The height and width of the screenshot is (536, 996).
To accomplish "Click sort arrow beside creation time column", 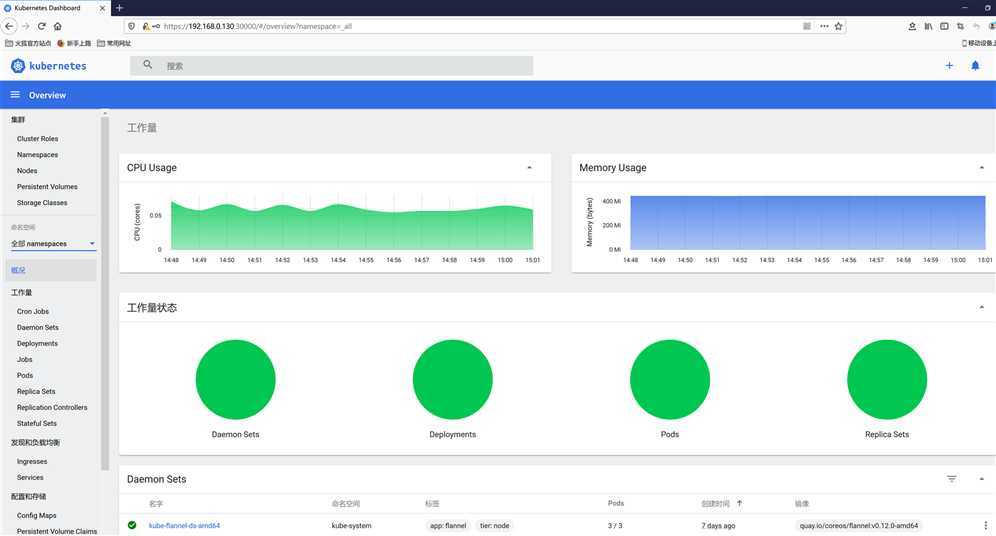I will pyautogui.click(x=739, y=503).
